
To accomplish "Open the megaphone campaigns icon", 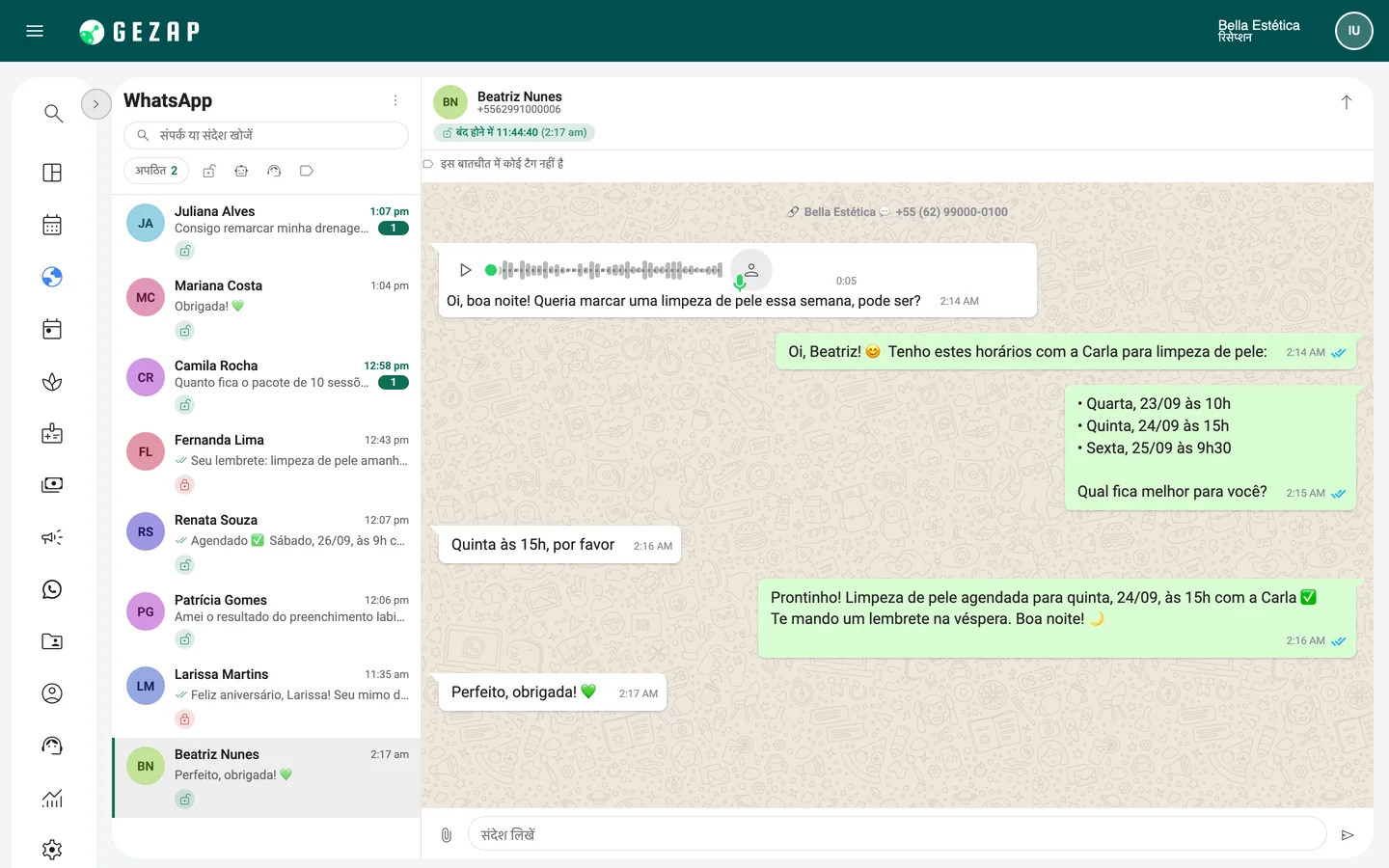I will [x=52, y=537].
